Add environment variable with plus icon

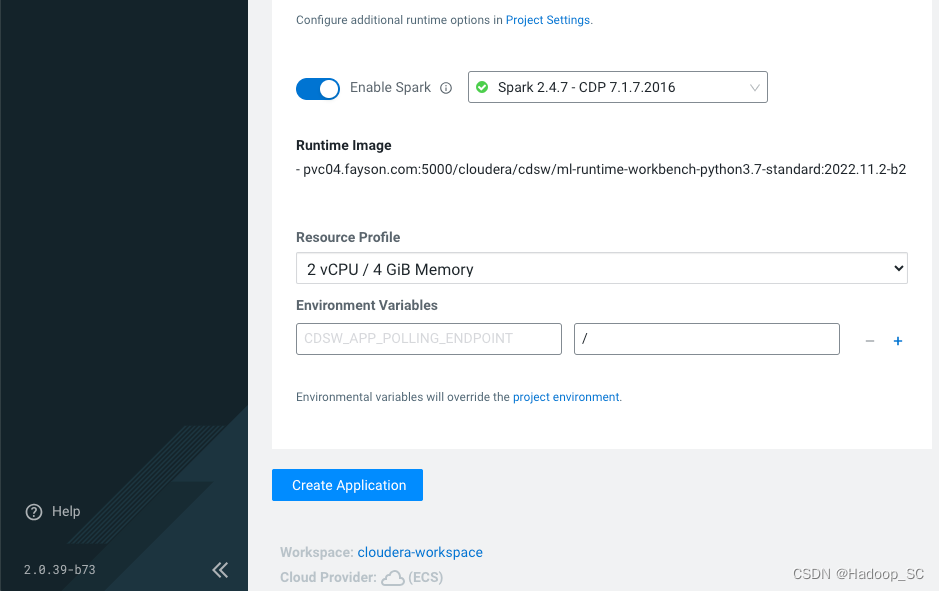click(x=898, y=341)
